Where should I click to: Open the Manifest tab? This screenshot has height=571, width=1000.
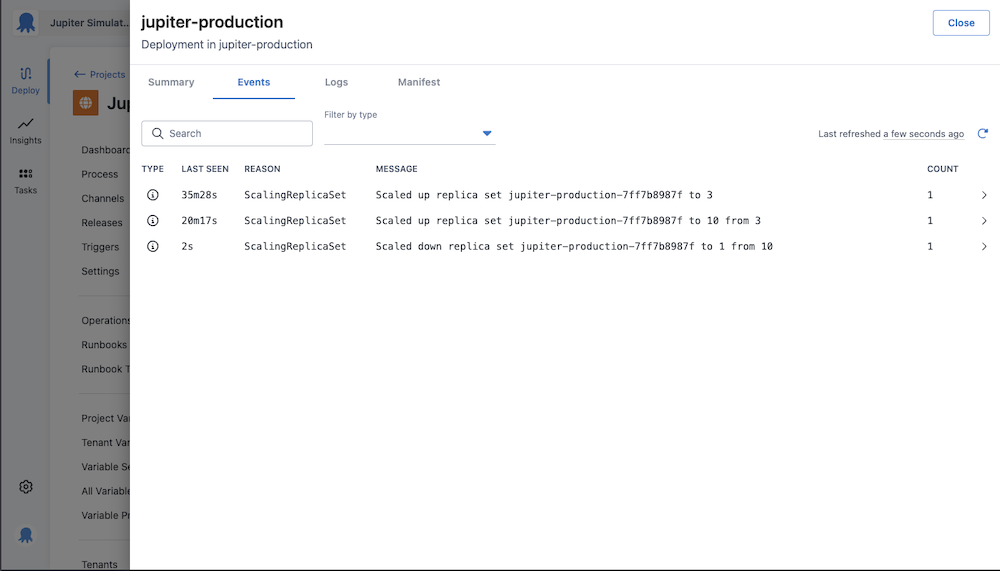click(x=419, y=82)
